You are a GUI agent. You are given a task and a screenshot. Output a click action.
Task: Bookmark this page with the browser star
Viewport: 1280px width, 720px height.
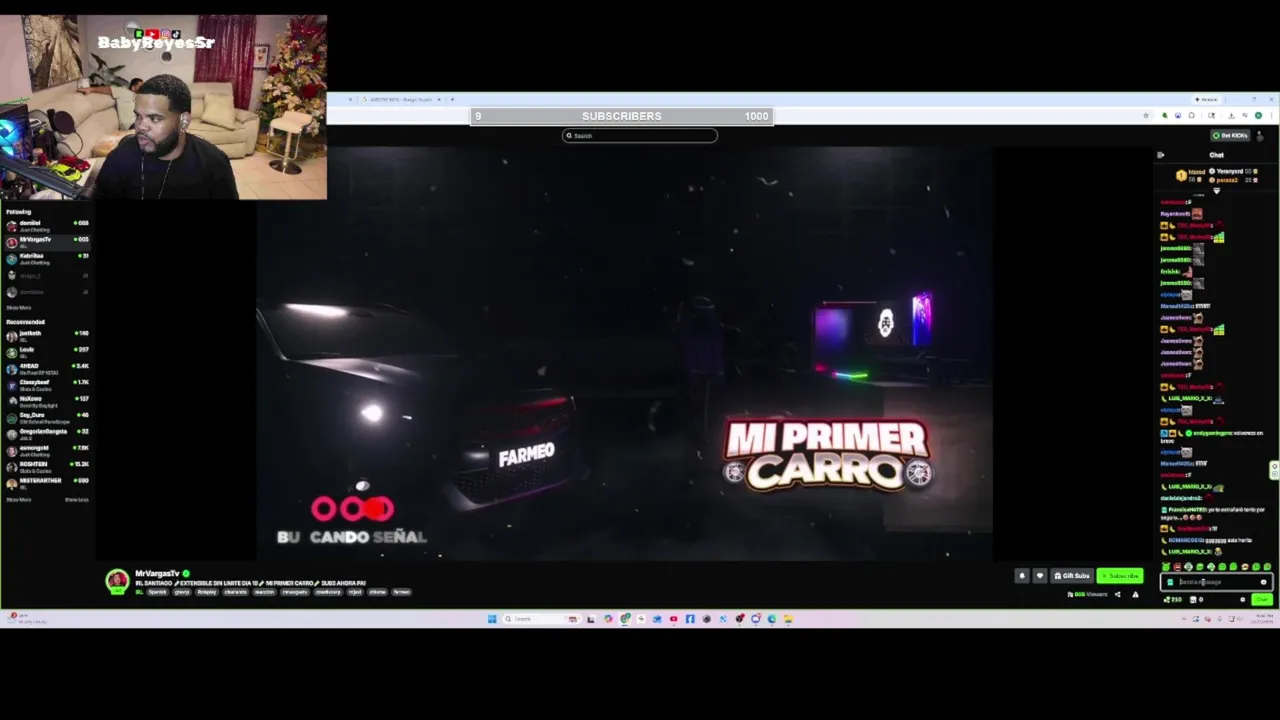tap(1146, 116)
